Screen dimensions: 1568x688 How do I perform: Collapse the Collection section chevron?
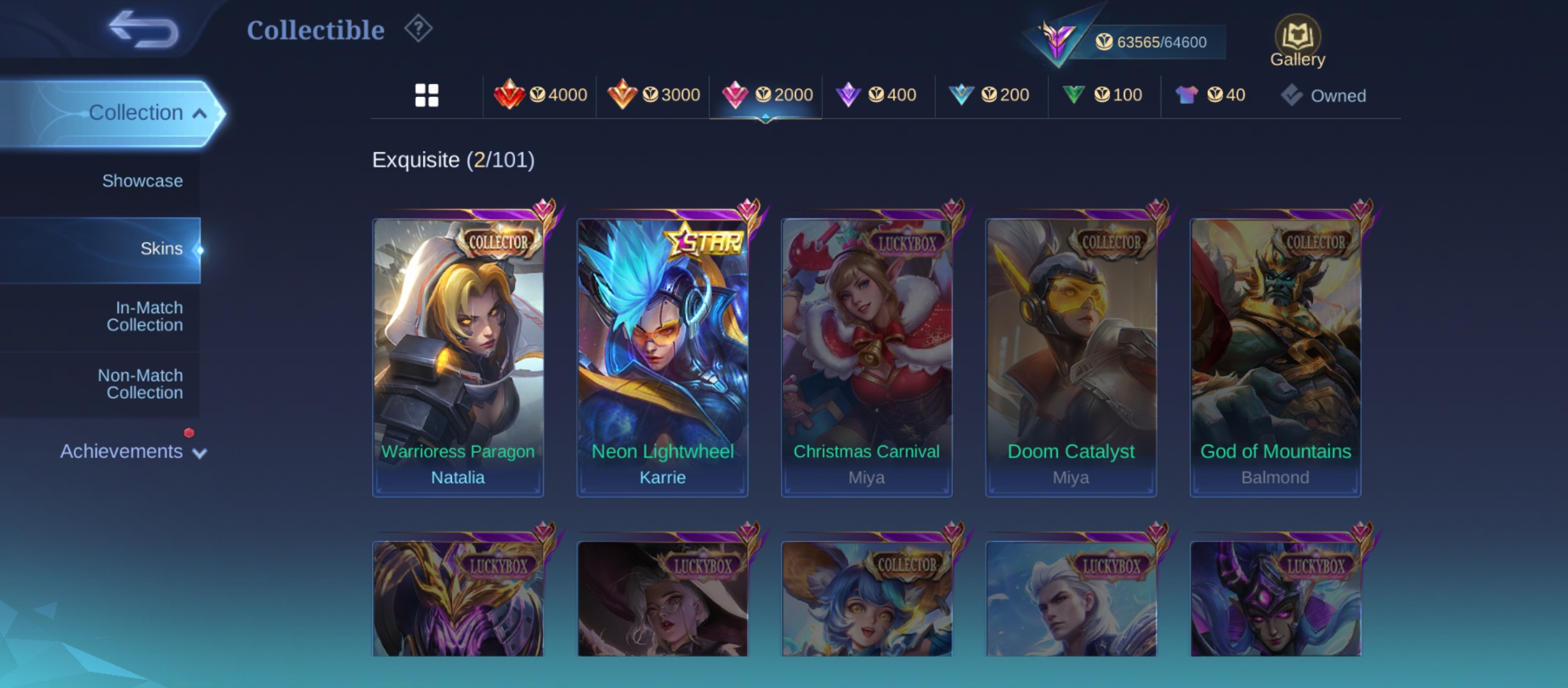pos(200,113)
